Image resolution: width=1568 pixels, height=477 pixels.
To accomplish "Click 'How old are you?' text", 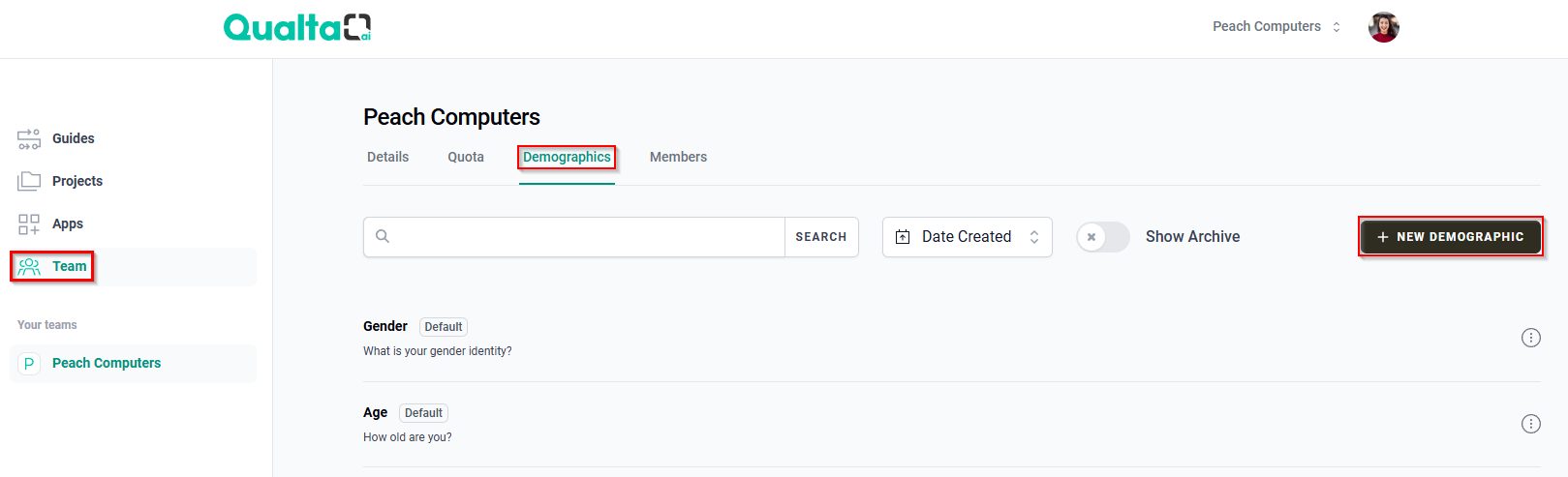I will [408, 437].
